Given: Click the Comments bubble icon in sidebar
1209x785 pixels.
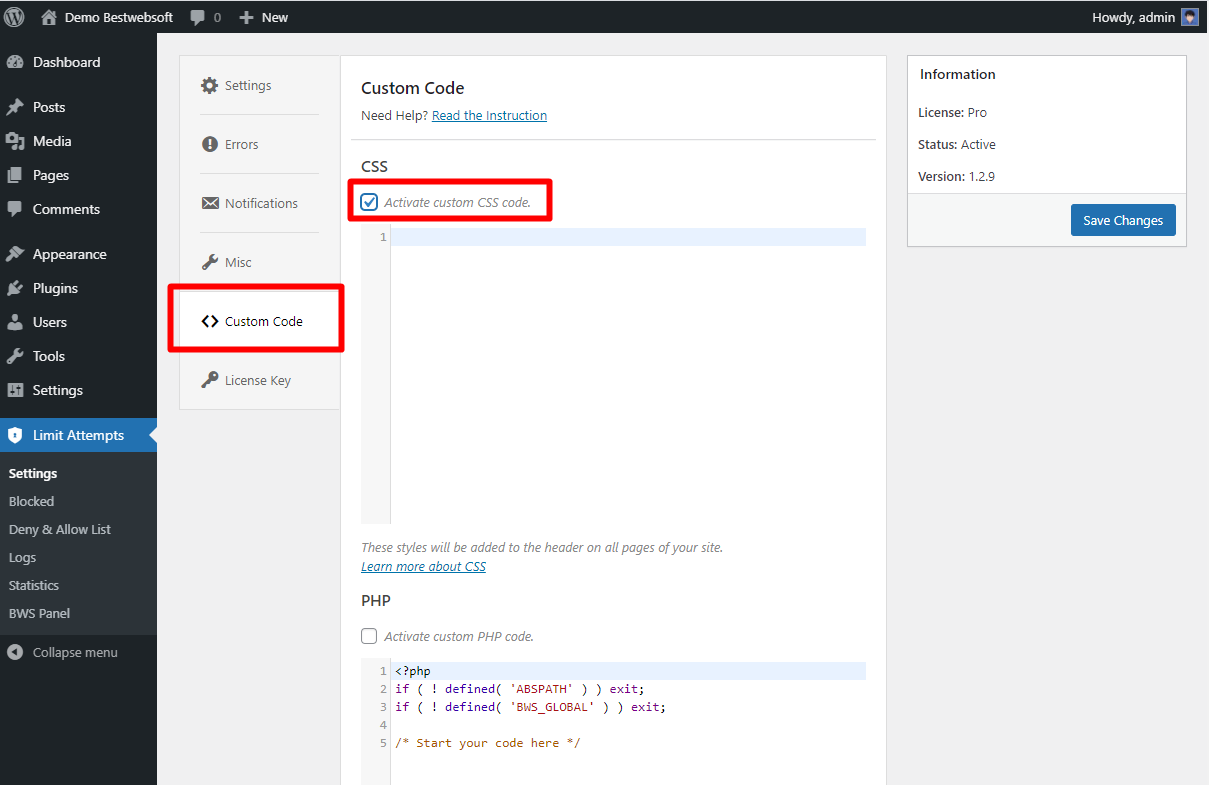Looking at the screenshot, I should [15, 209].
